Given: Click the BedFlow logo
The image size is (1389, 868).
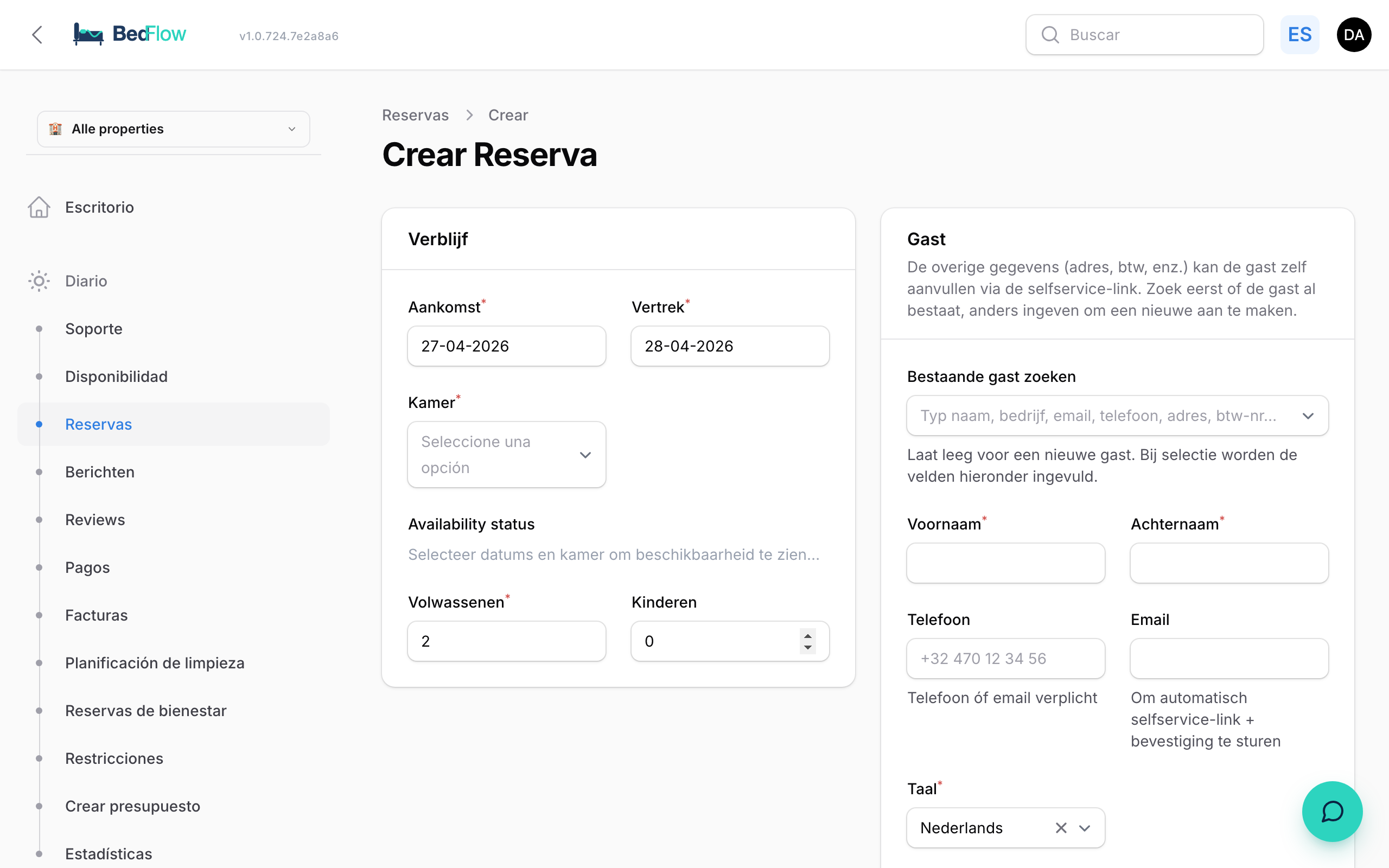Looking at the screenshot, I should click(x=130, y=34).
